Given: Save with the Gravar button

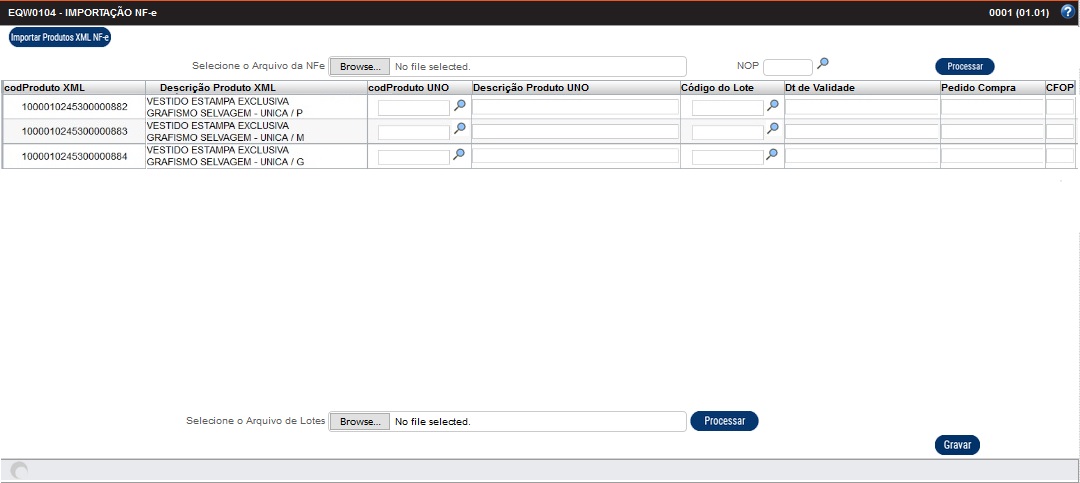Looking at the screenshot, I should pyautogui.click(x=957, y=445).
